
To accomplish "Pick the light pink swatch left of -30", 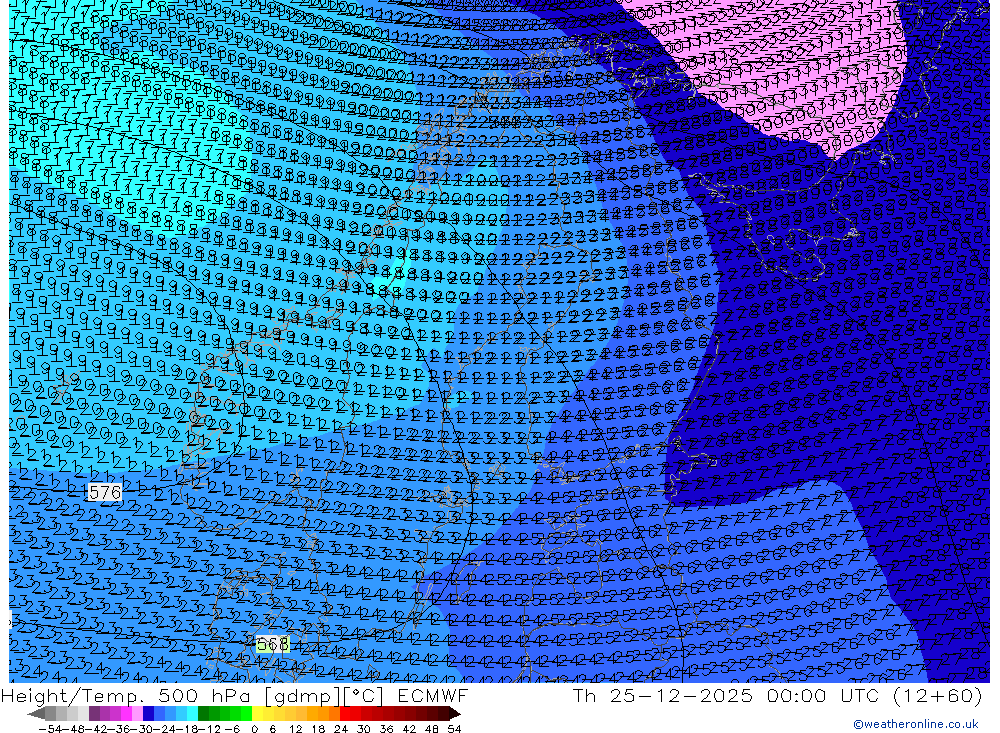I will coord(137,714).
